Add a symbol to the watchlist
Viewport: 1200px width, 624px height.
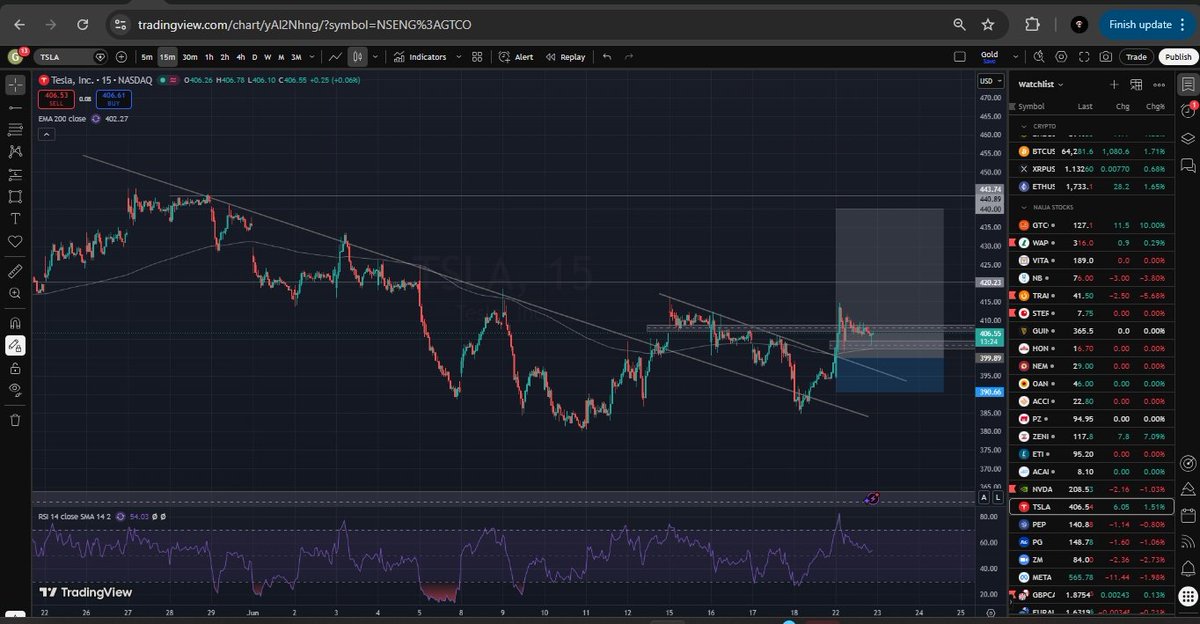1114,85
